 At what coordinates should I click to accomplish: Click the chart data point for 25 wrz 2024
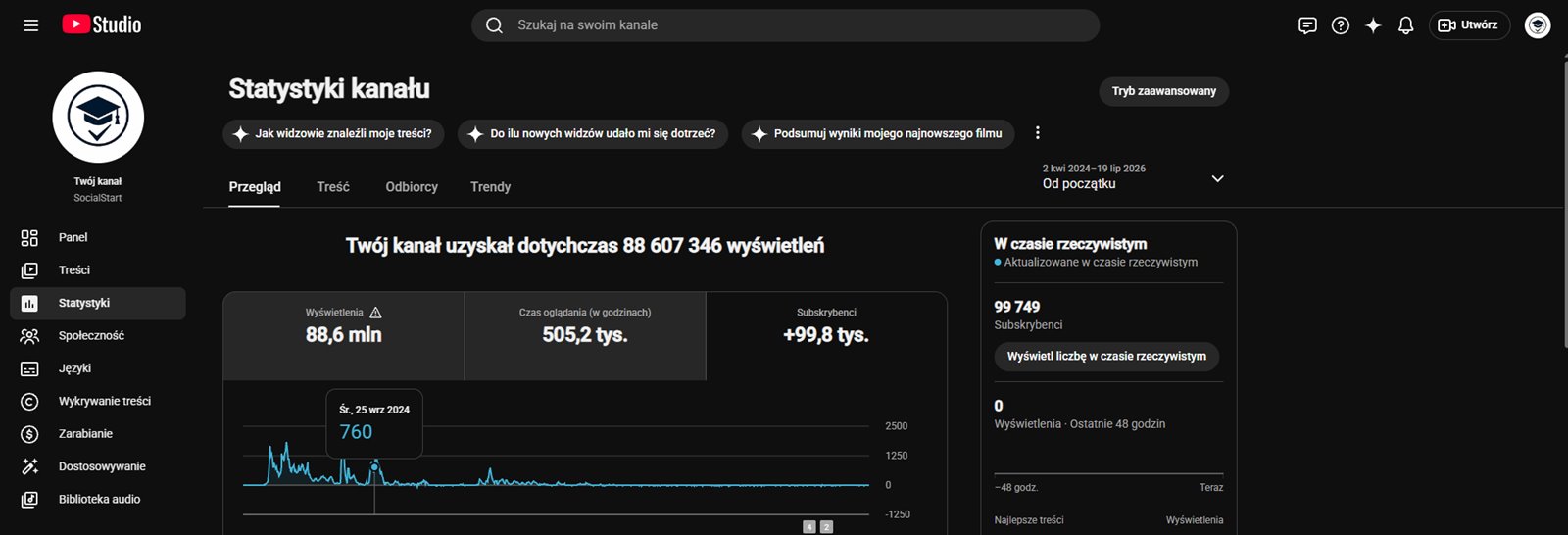pyautogui.click(x=374, y=467)
